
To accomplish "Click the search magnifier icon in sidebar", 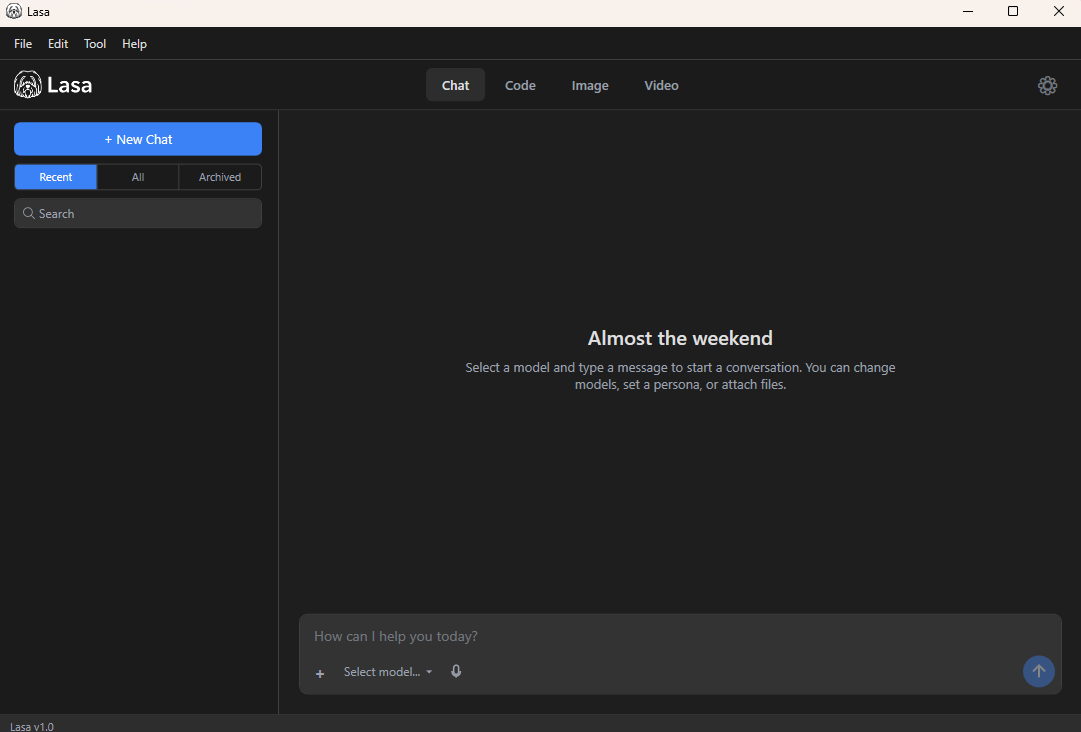I will point(29,213).
